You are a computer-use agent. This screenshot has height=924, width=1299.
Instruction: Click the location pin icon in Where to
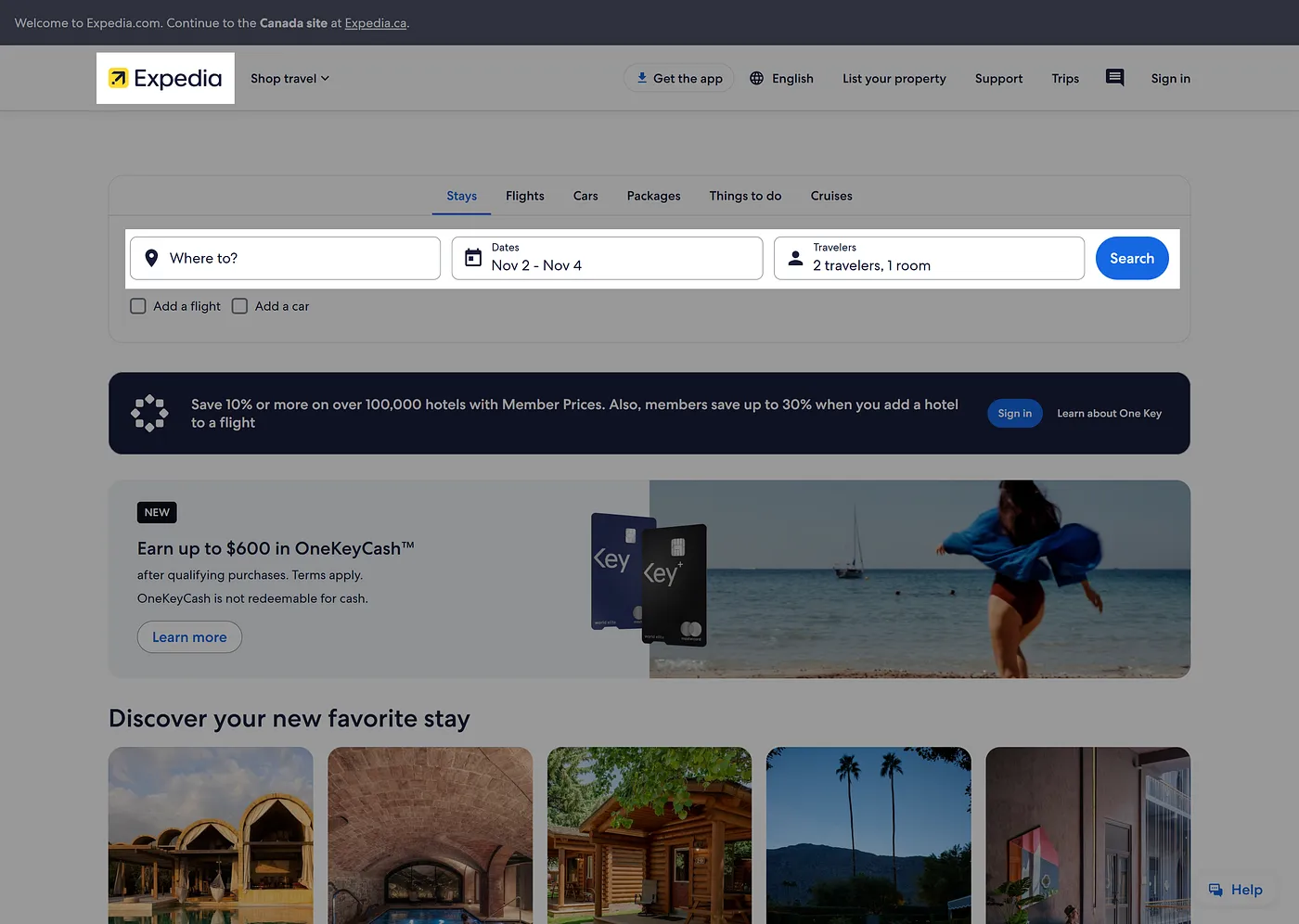pyautogui.click(x=151, y=259)
